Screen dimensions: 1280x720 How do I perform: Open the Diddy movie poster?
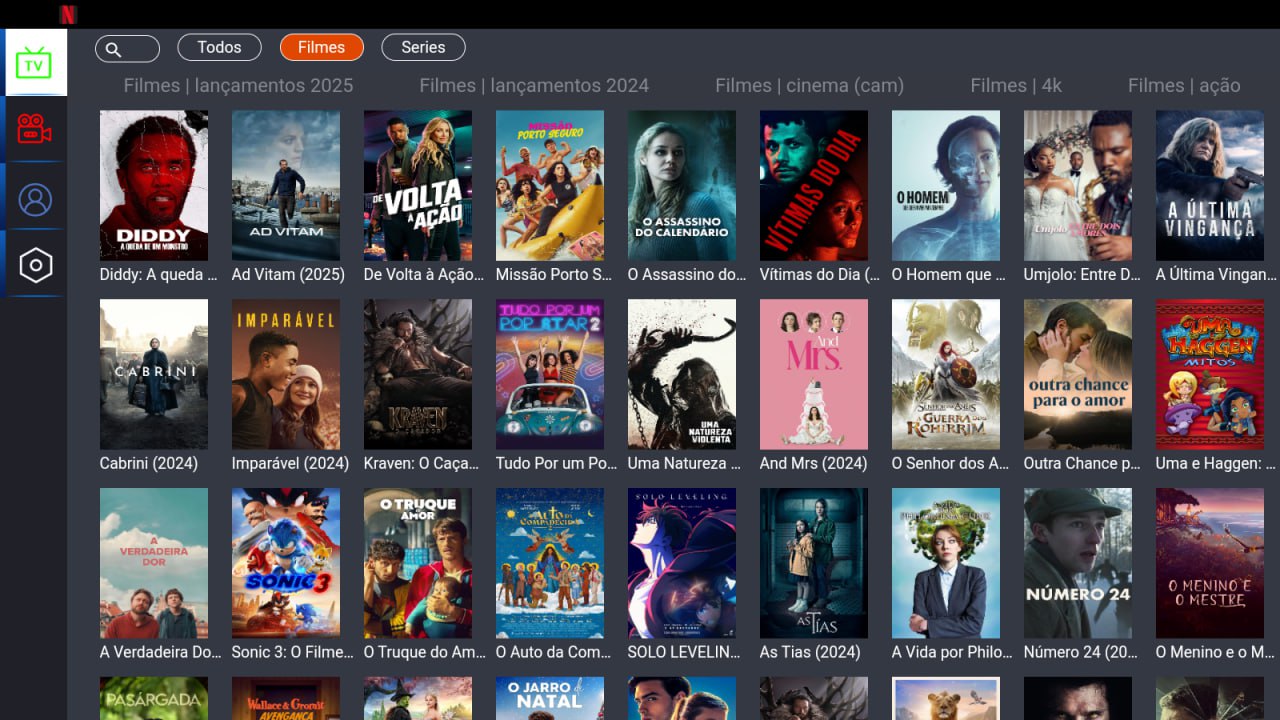154,185
